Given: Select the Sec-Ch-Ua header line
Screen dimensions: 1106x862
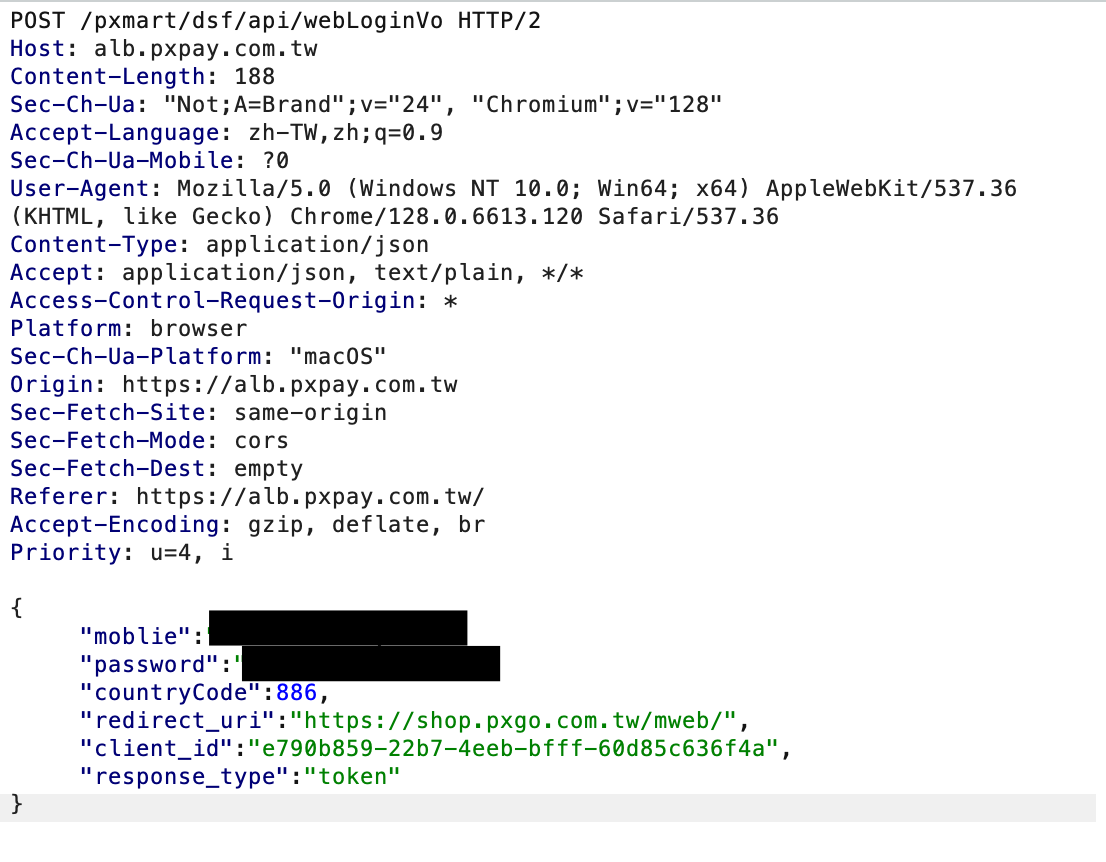Looking at the screenshot, I should [x=366, y=104].
